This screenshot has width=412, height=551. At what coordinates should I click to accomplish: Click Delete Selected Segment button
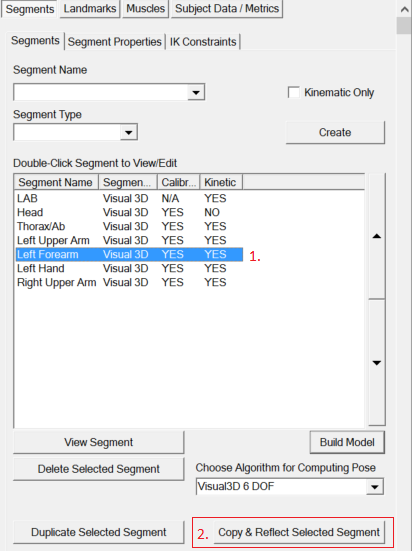(99, 469)
